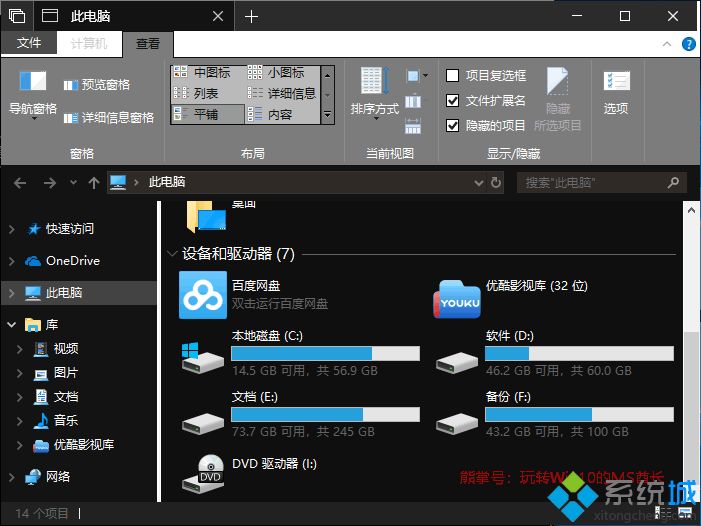Collapse the Libraries (库) node
701x526 pixels.
[12, 325]
